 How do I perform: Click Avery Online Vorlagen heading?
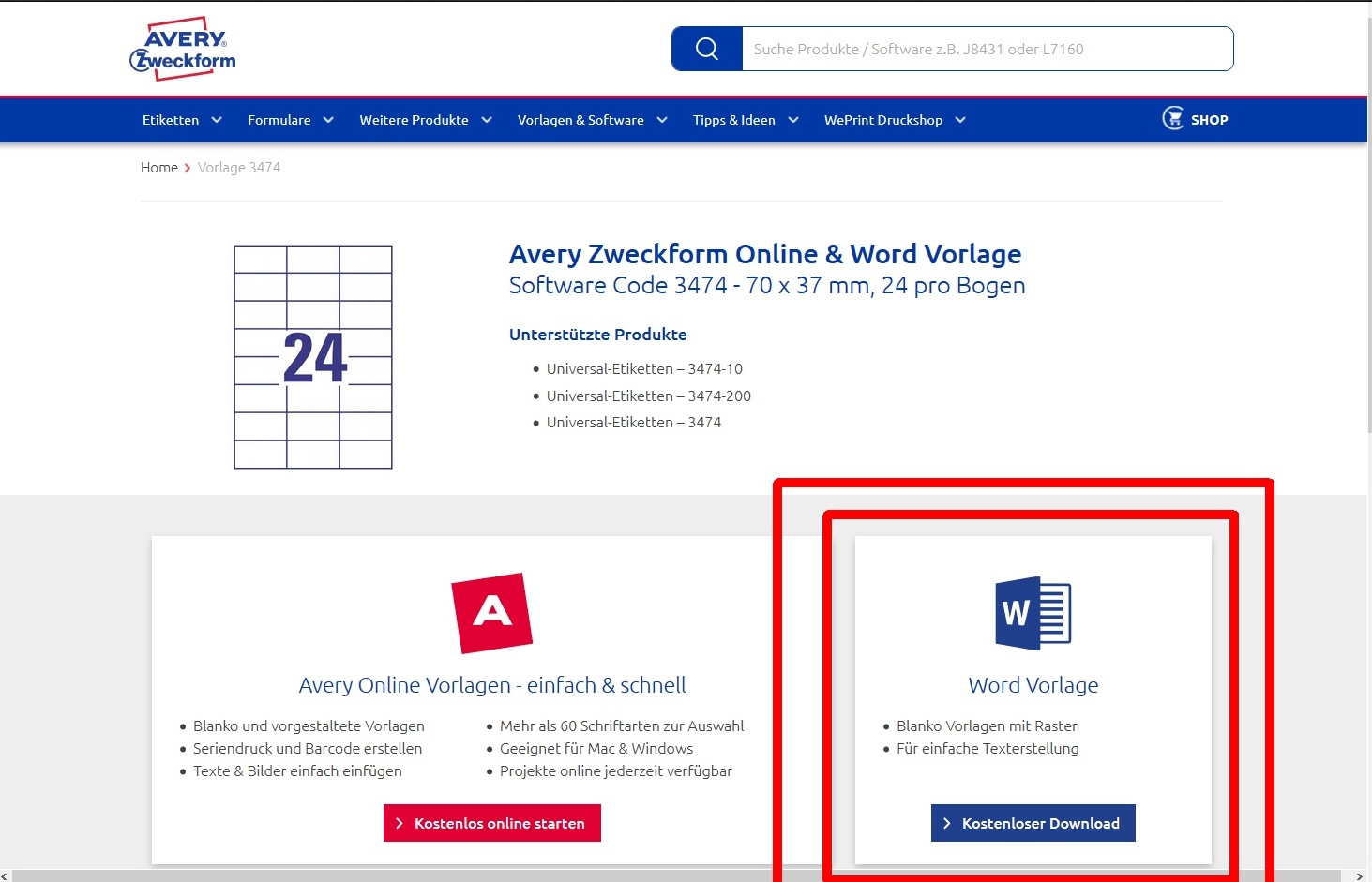pyautogui.click(x=492, y=685)
